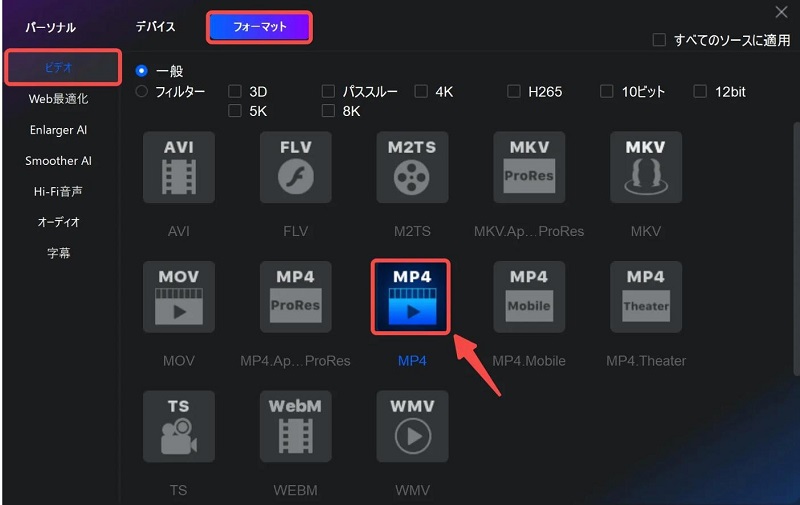Toggle the H265 filter checkbox
Viewport: 800px width, 505px height.
[514, 91]
